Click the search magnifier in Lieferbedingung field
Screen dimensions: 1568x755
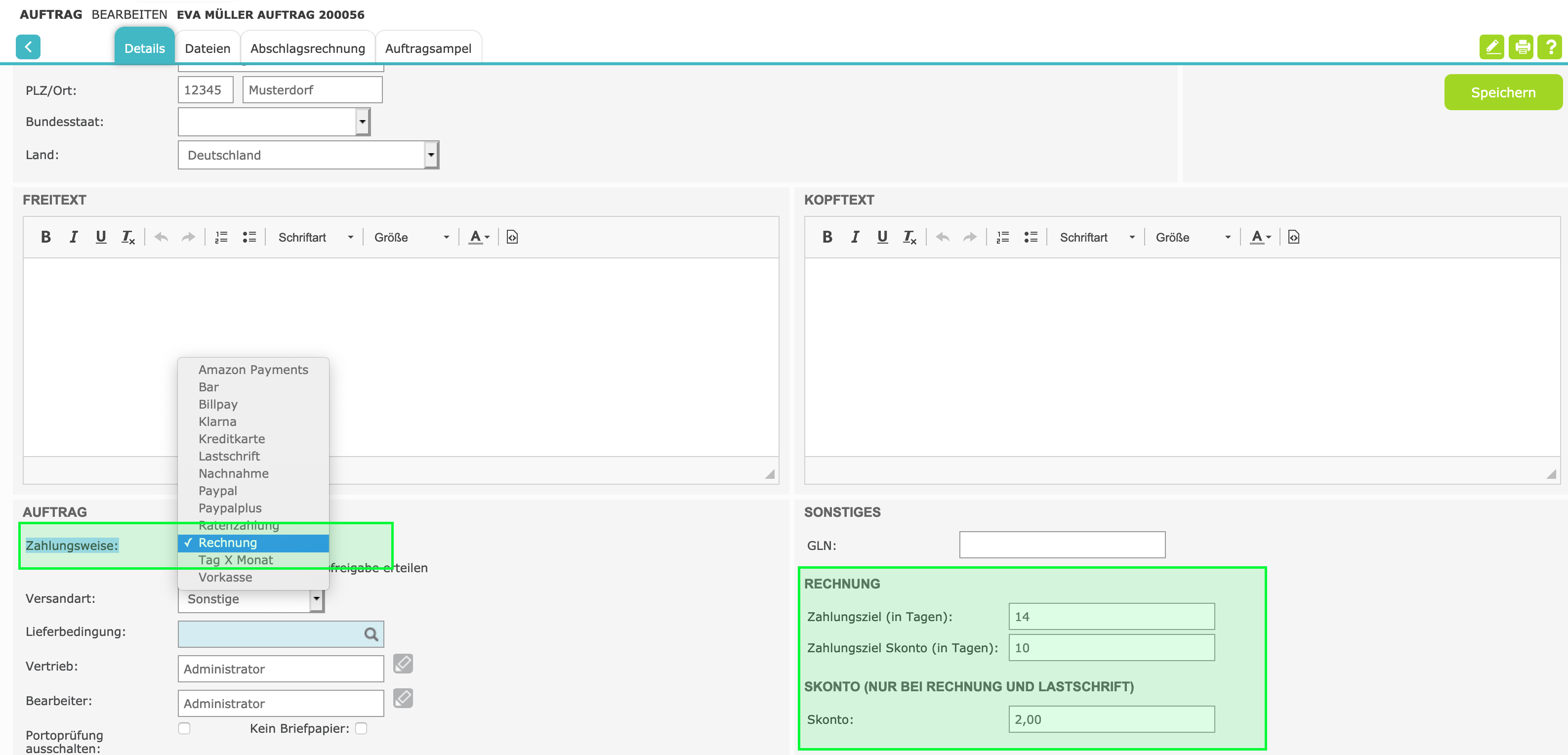[x=371, y=634]
